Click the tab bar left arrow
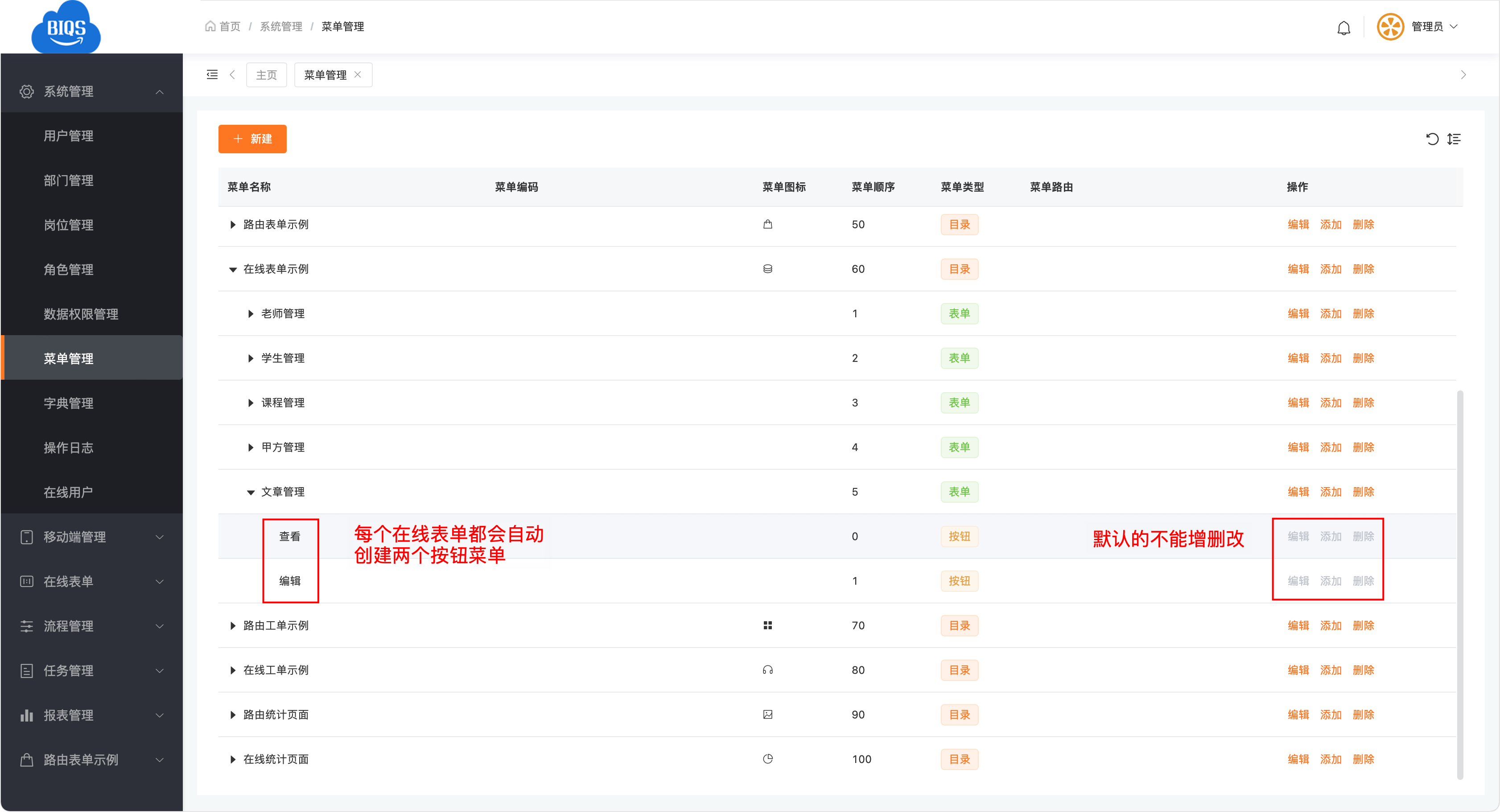This screenshot has width=1500, height=812. [232, 74]
